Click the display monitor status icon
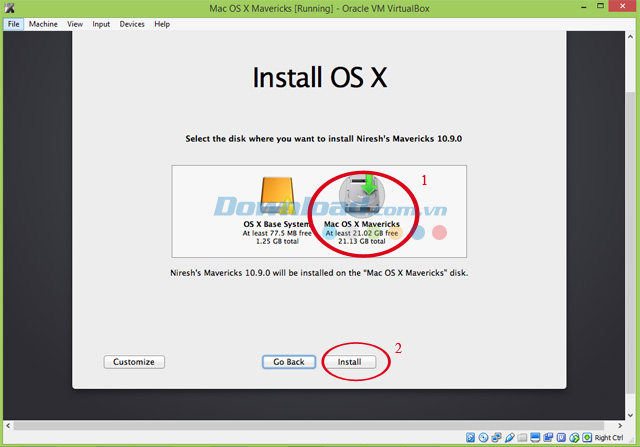640x447 pixels. tap(536, 438)
